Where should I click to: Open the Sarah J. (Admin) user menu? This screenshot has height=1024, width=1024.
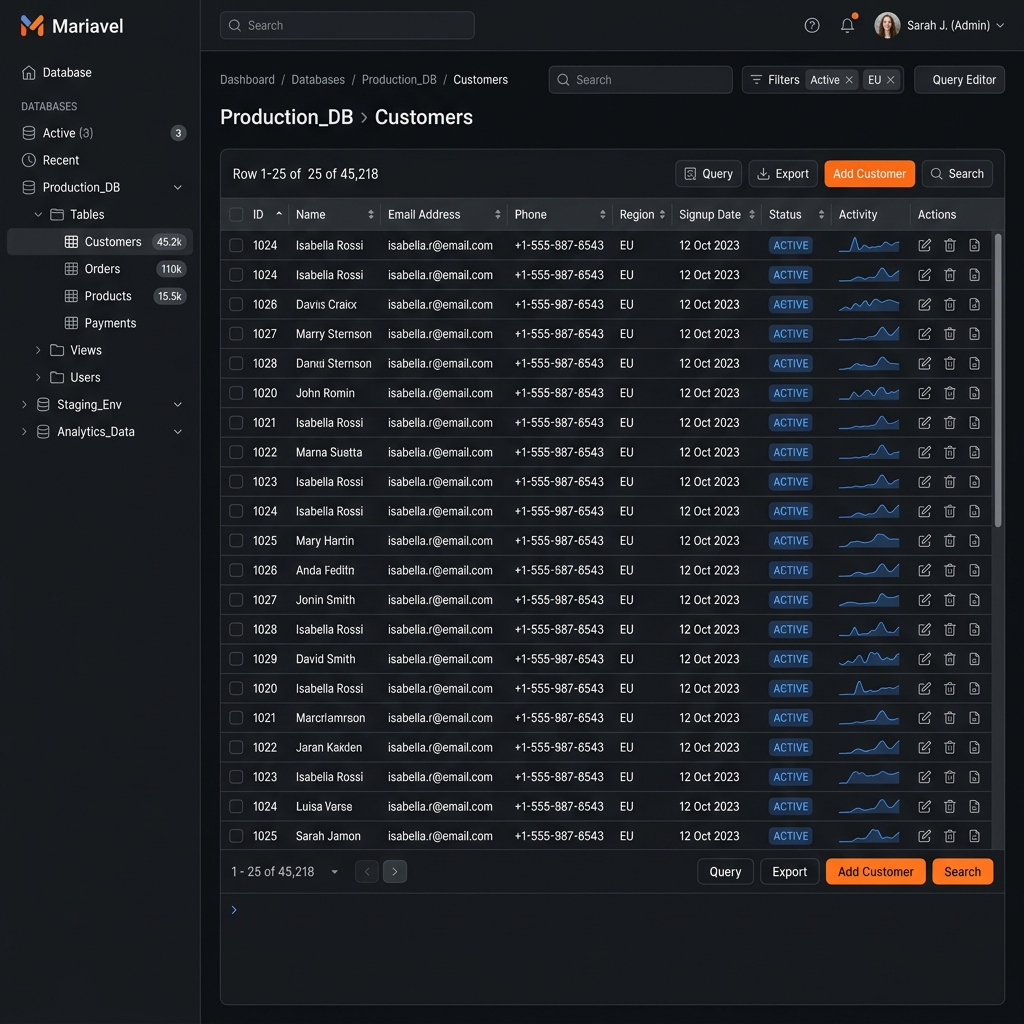(x=939, y=26)
